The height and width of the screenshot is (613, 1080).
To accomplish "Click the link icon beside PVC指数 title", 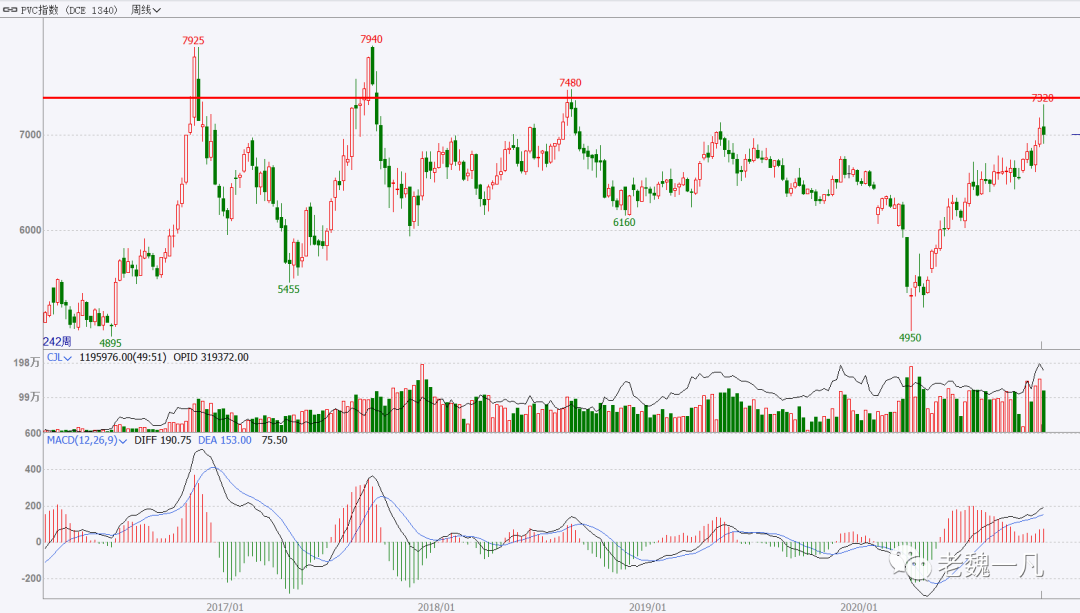I will tap(10, 10).
